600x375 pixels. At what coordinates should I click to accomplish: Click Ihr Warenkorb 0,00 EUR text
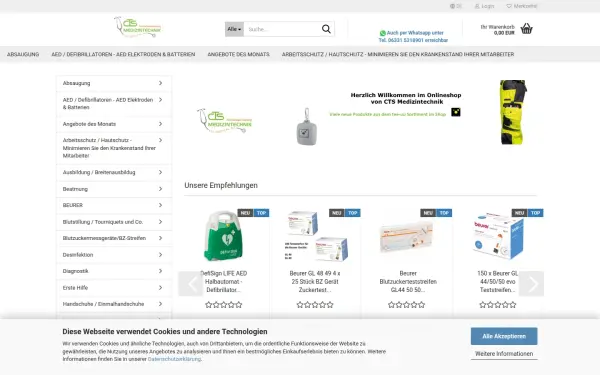click(497, 30)
